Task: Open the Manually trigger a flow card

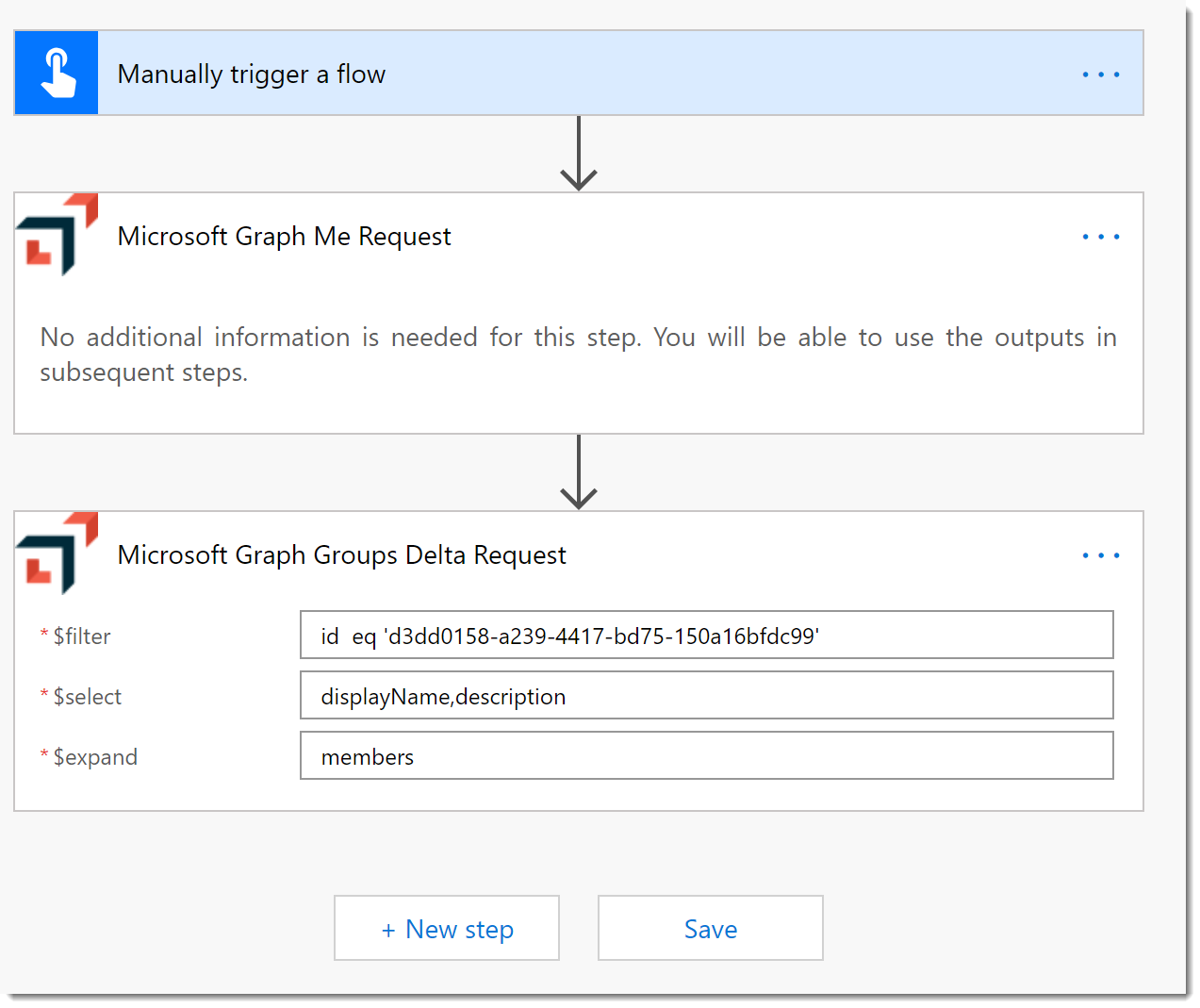Action: pos(579,74)
